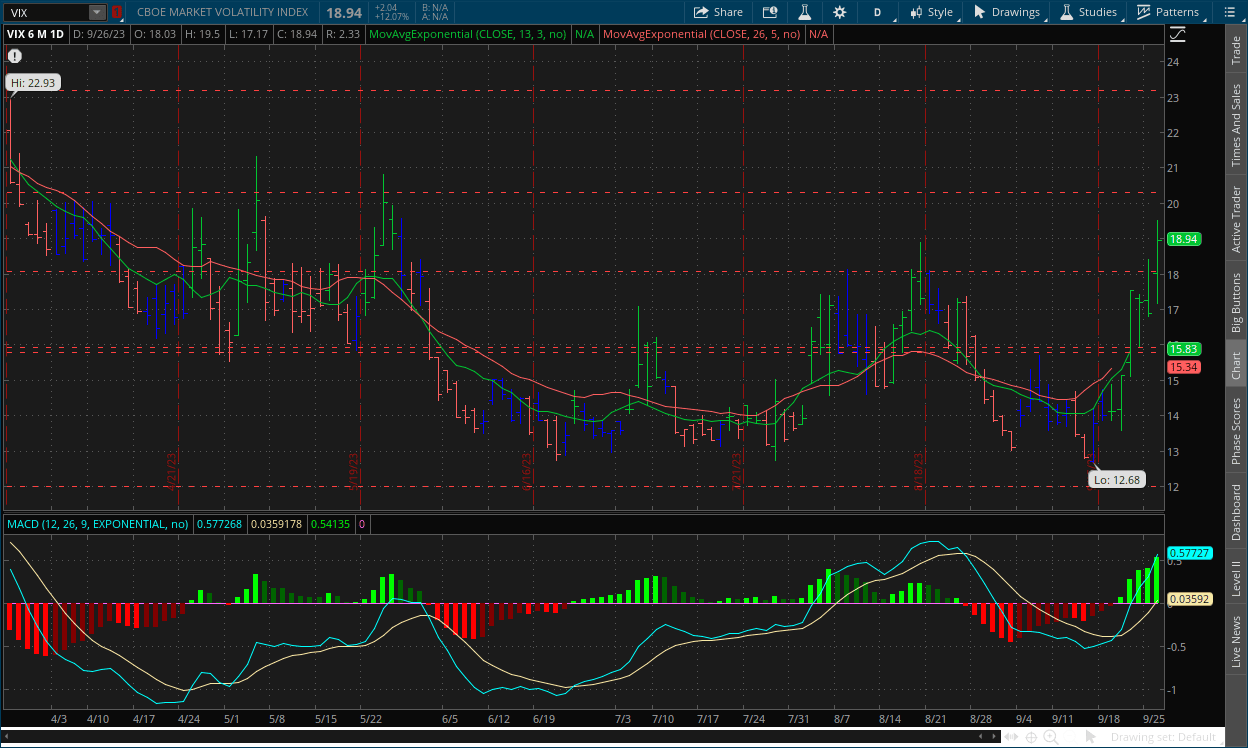Click the 0.57727 MACD value tag

[1190, 552]
